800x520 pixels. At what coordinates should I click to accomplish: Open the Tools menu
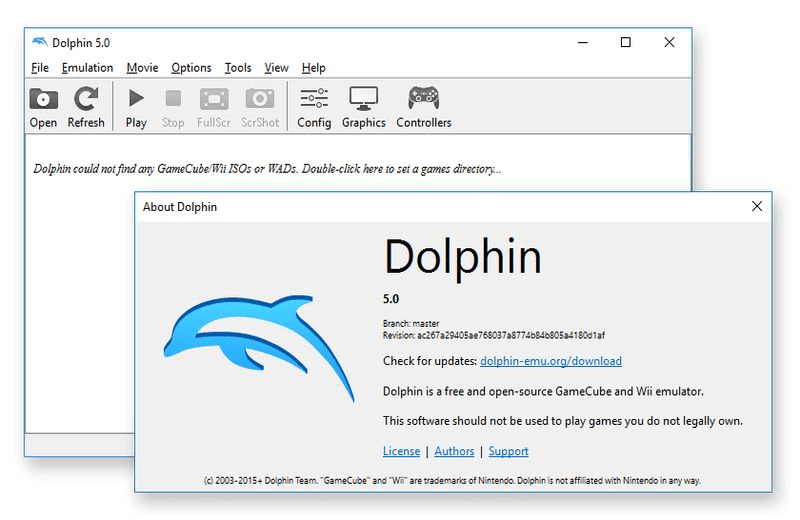(238, 67)
